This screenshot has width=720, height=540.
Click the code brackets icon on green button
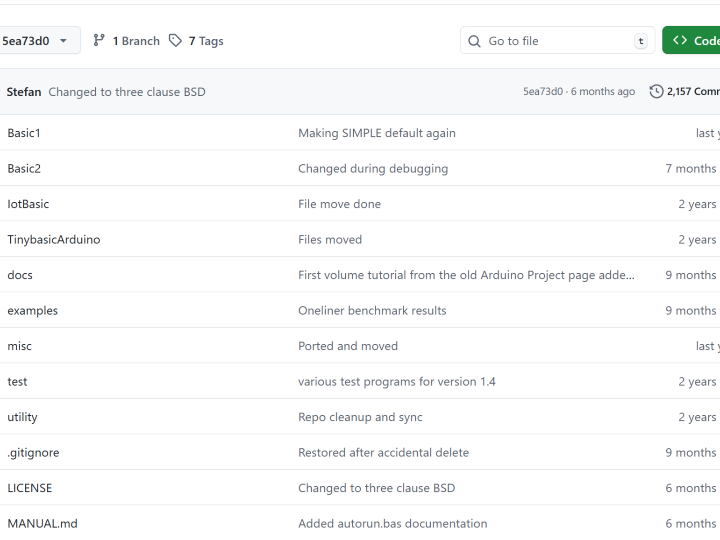pyautogui.click(x=680, y=41)
